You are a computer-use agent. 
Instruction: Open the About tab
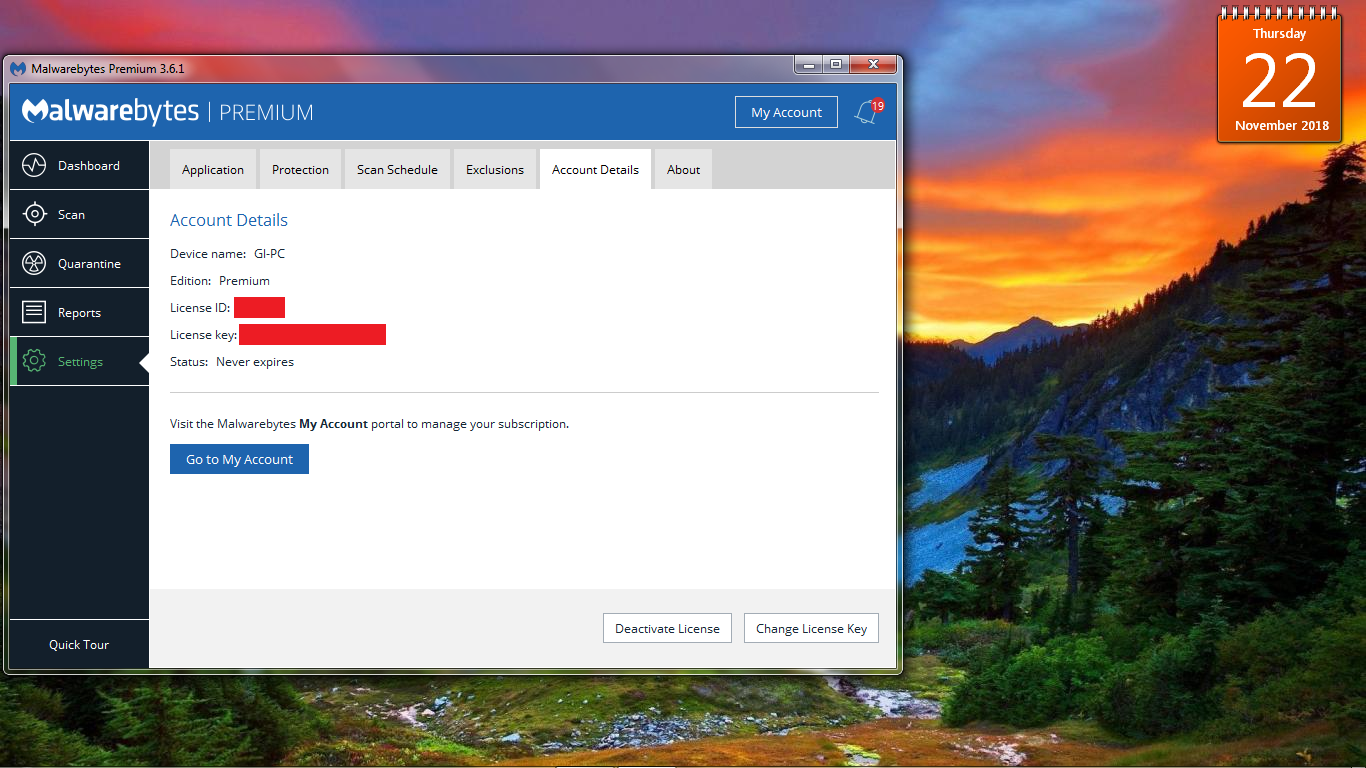coord(683,169)
